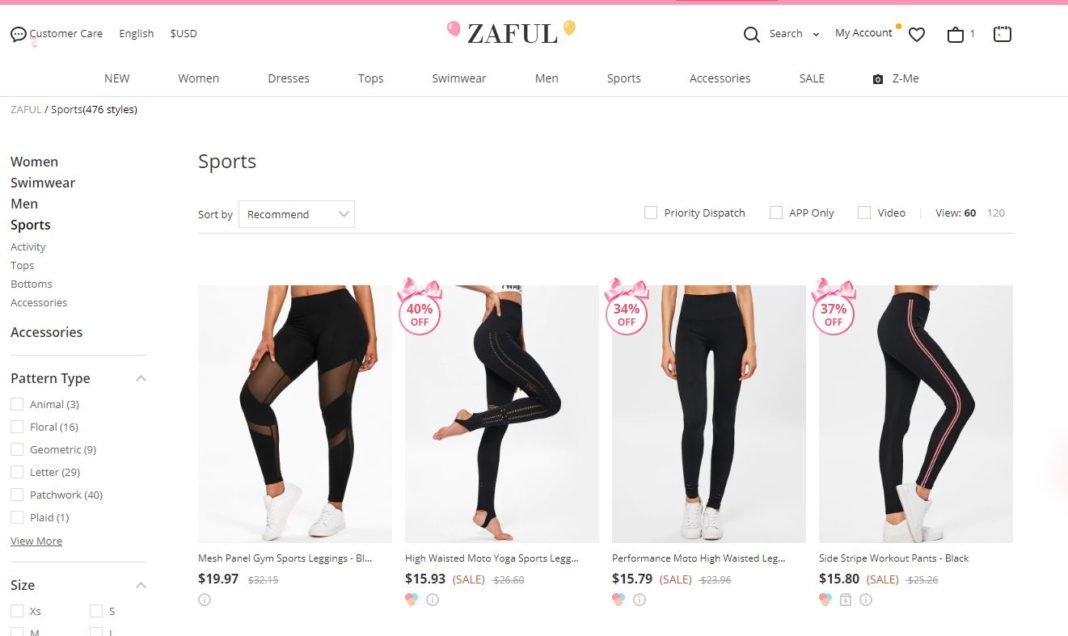Open the wishlist heart icon
1068x636 pixels.
pyautogui.click(x=917, y=34)
